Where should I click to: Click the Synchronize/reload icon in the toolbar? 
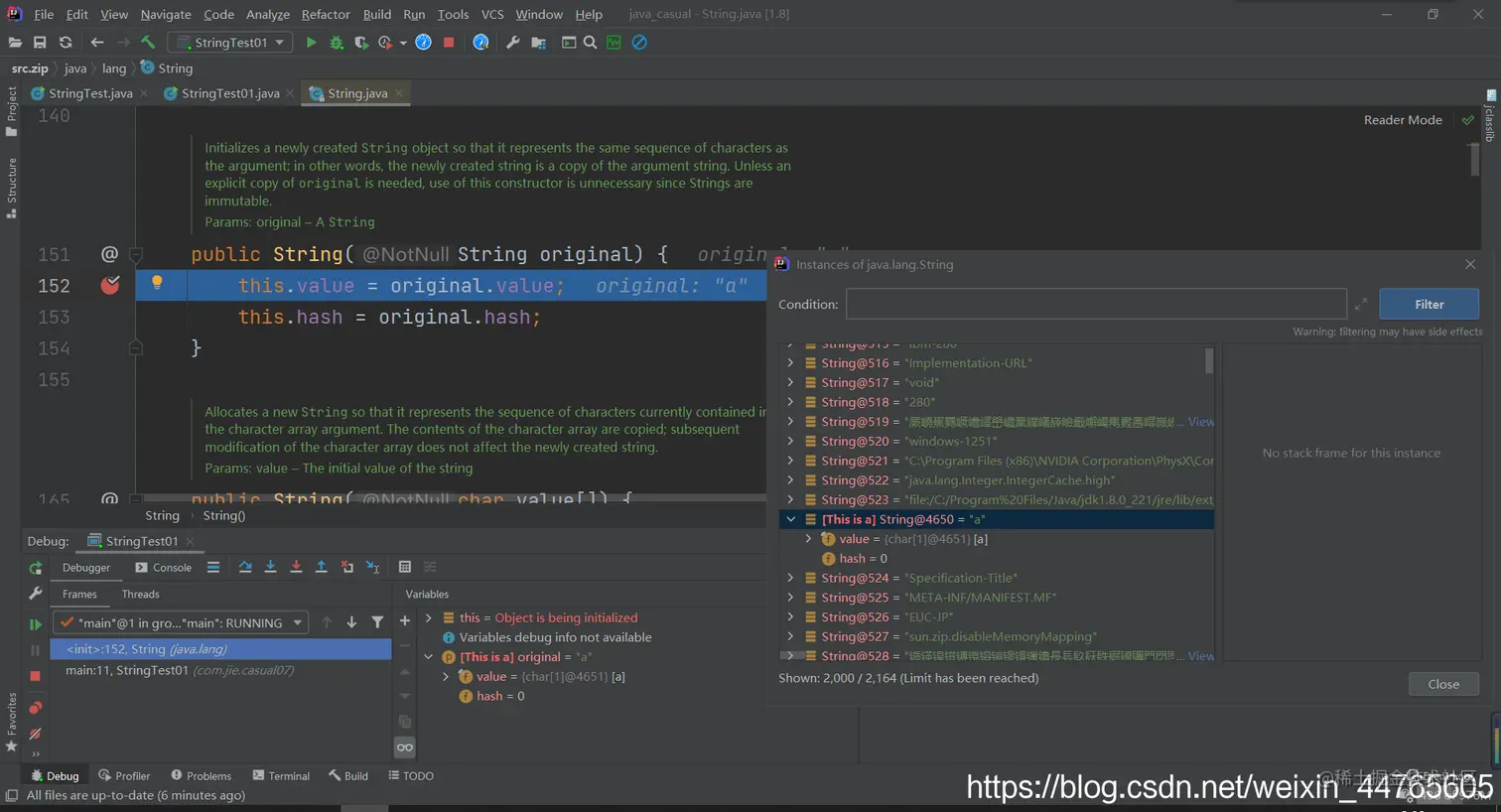66,43
